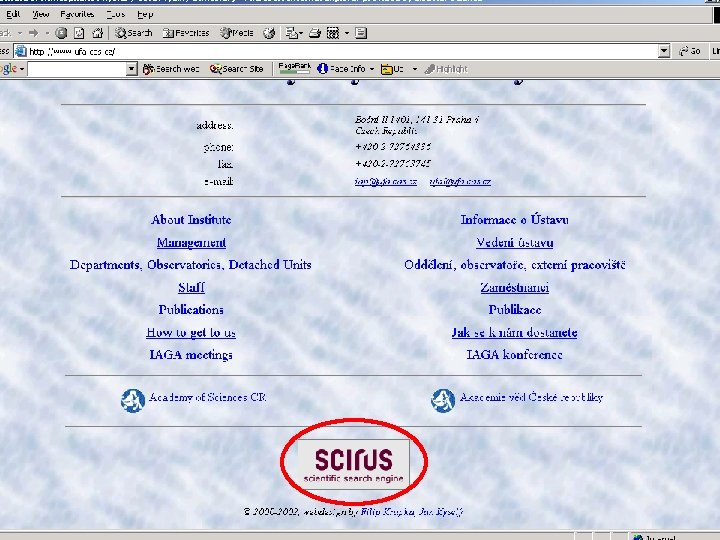Open the Tools menu
The height and width of the screenshot is (540, 720).
[115, 14]
